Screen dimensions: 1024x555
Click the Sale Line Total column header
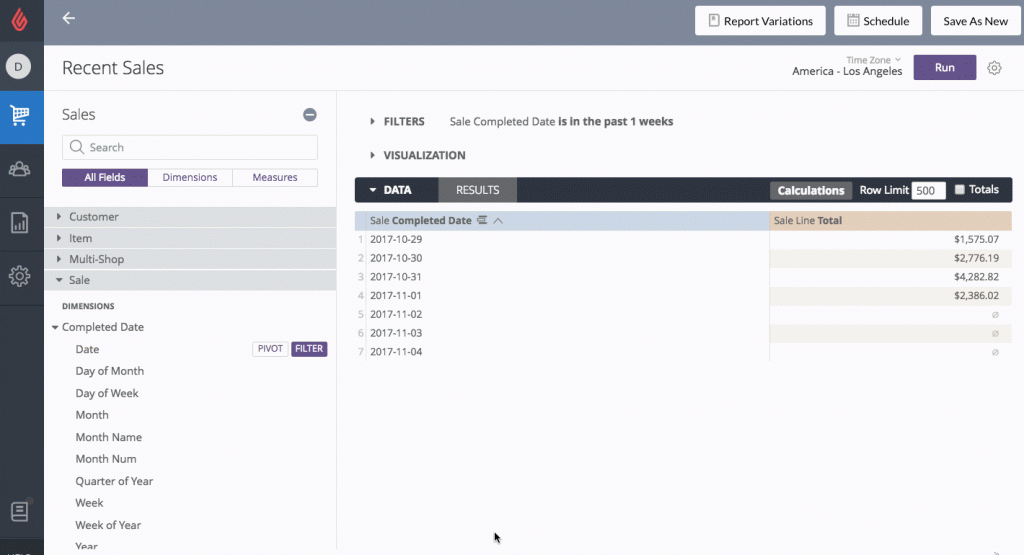point(891,221)
